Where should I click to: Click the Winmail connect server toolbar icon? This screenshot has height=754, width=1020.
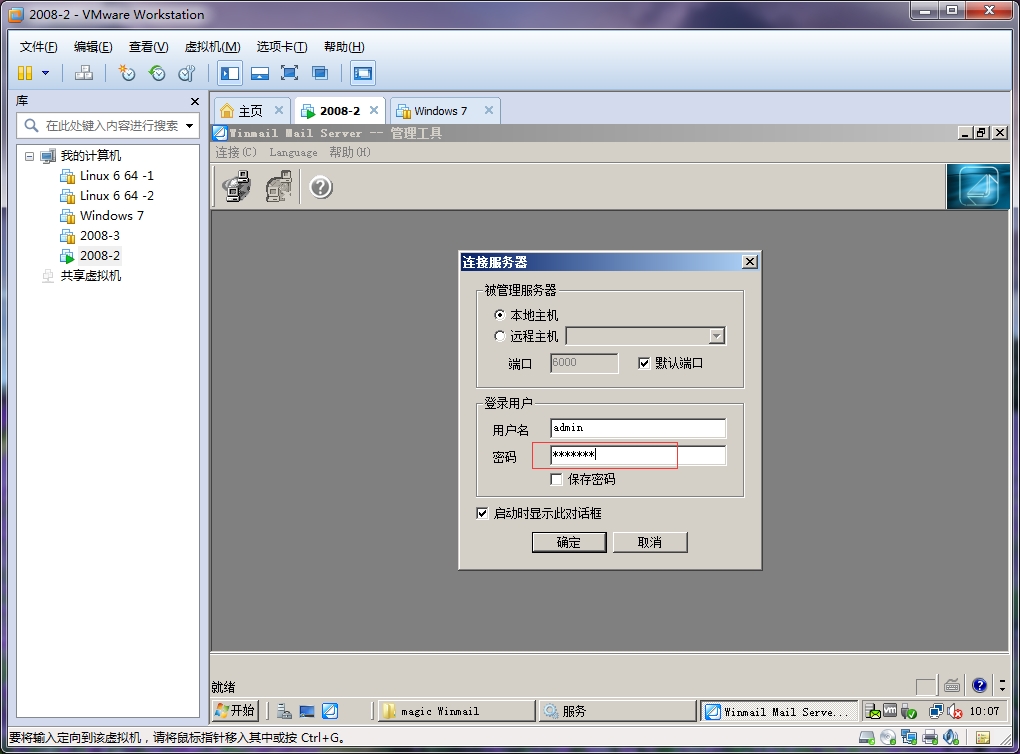point(237,187)
